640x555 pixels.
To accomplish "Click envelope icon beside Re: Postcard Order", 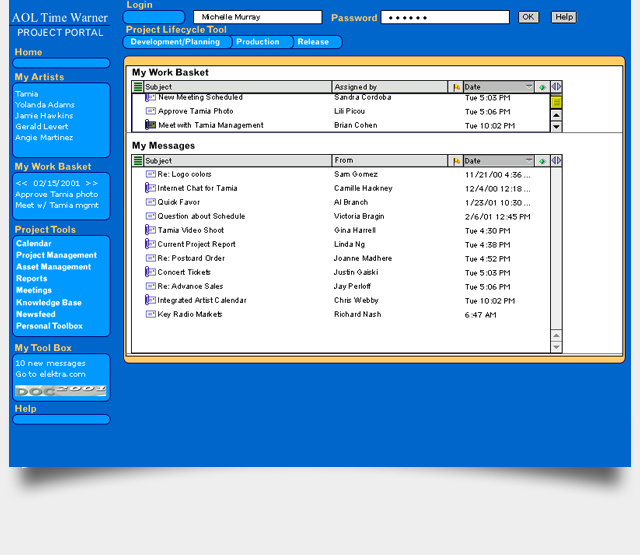I will tap(151, 258).
